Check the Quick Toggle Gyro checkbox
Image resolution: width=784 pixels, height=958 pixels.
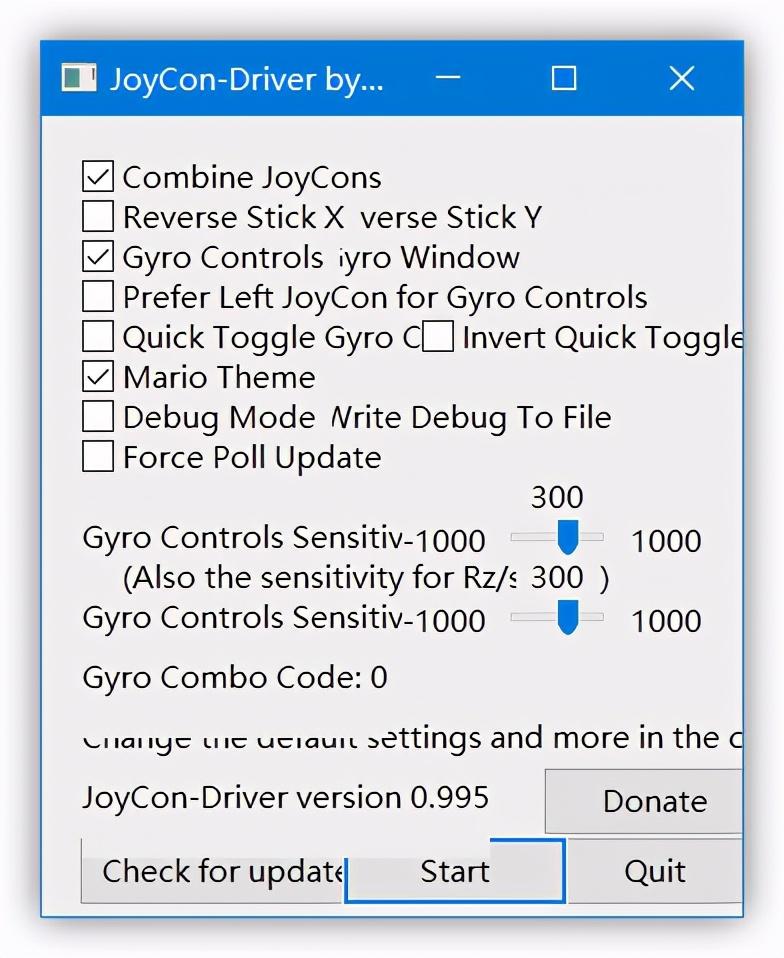[x=98, y=337]
